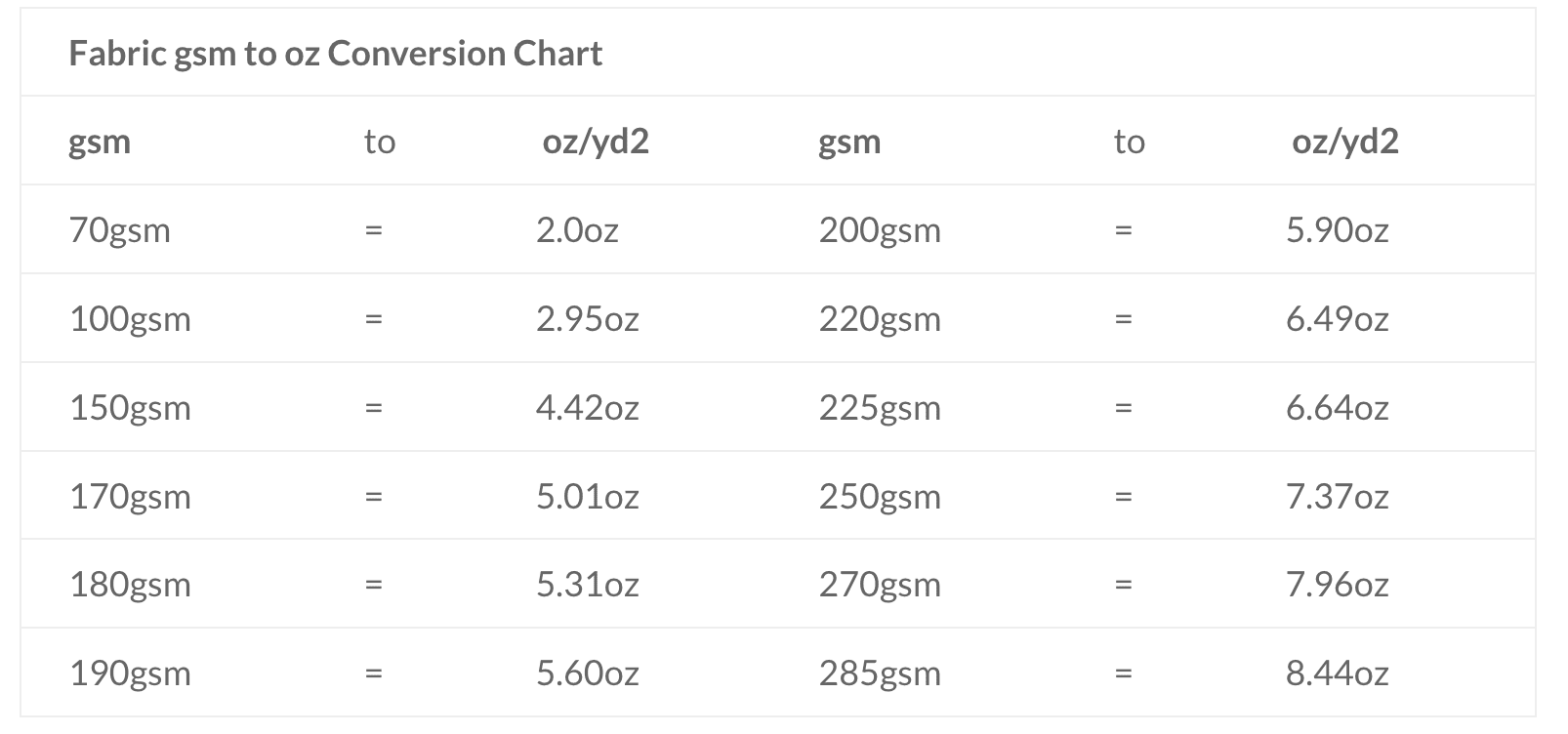Select the 7.37oz value
Image resolution: width=1568 pixels, height=734 pixels.
coord(1338,497)
